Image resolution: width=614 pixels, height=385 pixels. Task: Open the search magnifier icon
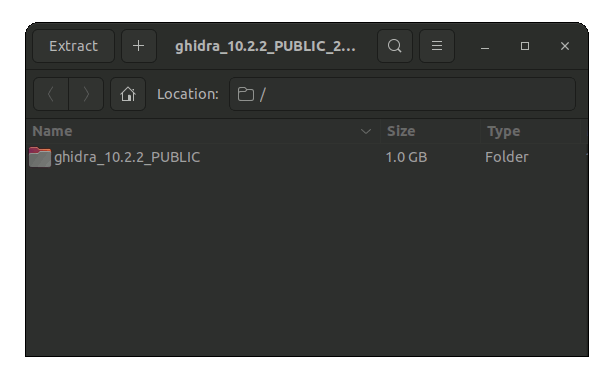395,46
